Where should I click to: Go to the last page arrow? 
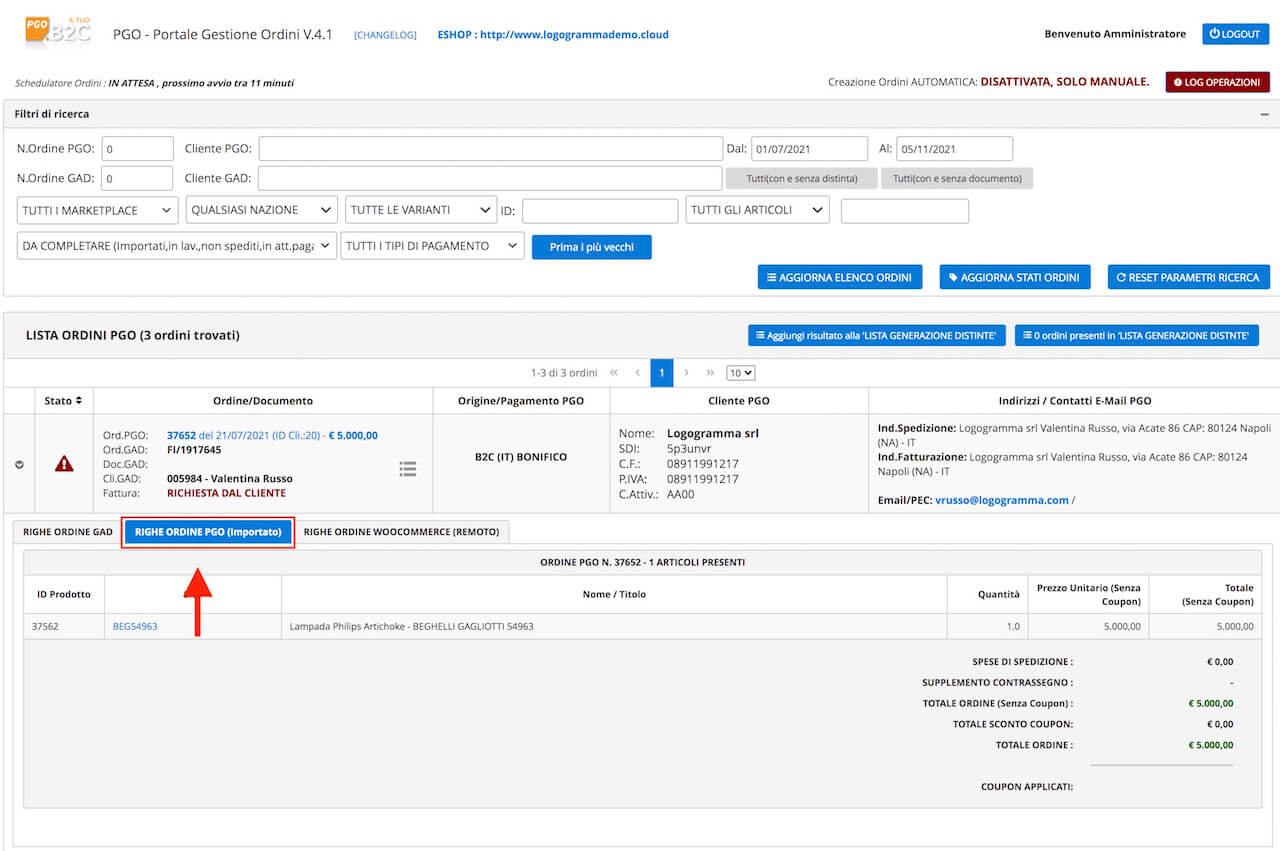click(710, 373)
